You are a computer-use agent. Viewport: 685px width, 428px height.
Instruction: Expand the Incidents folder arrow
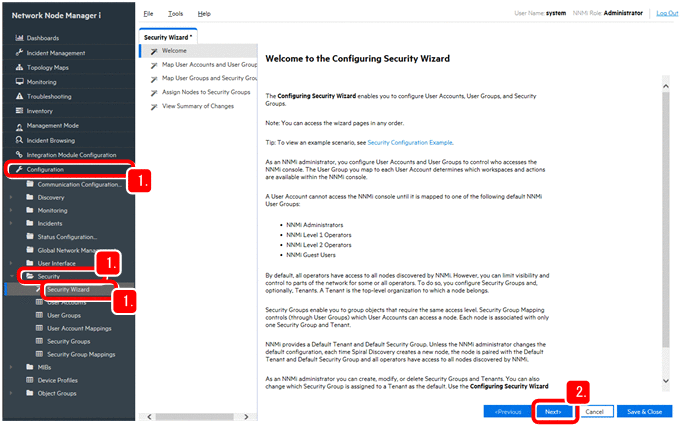[x=11, y=224]
